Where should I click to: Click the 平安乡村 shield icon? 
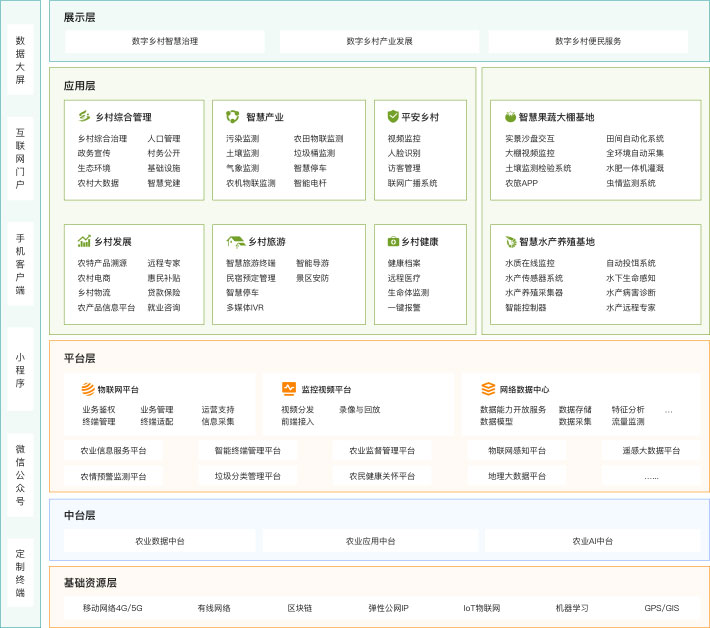[393, 116]
